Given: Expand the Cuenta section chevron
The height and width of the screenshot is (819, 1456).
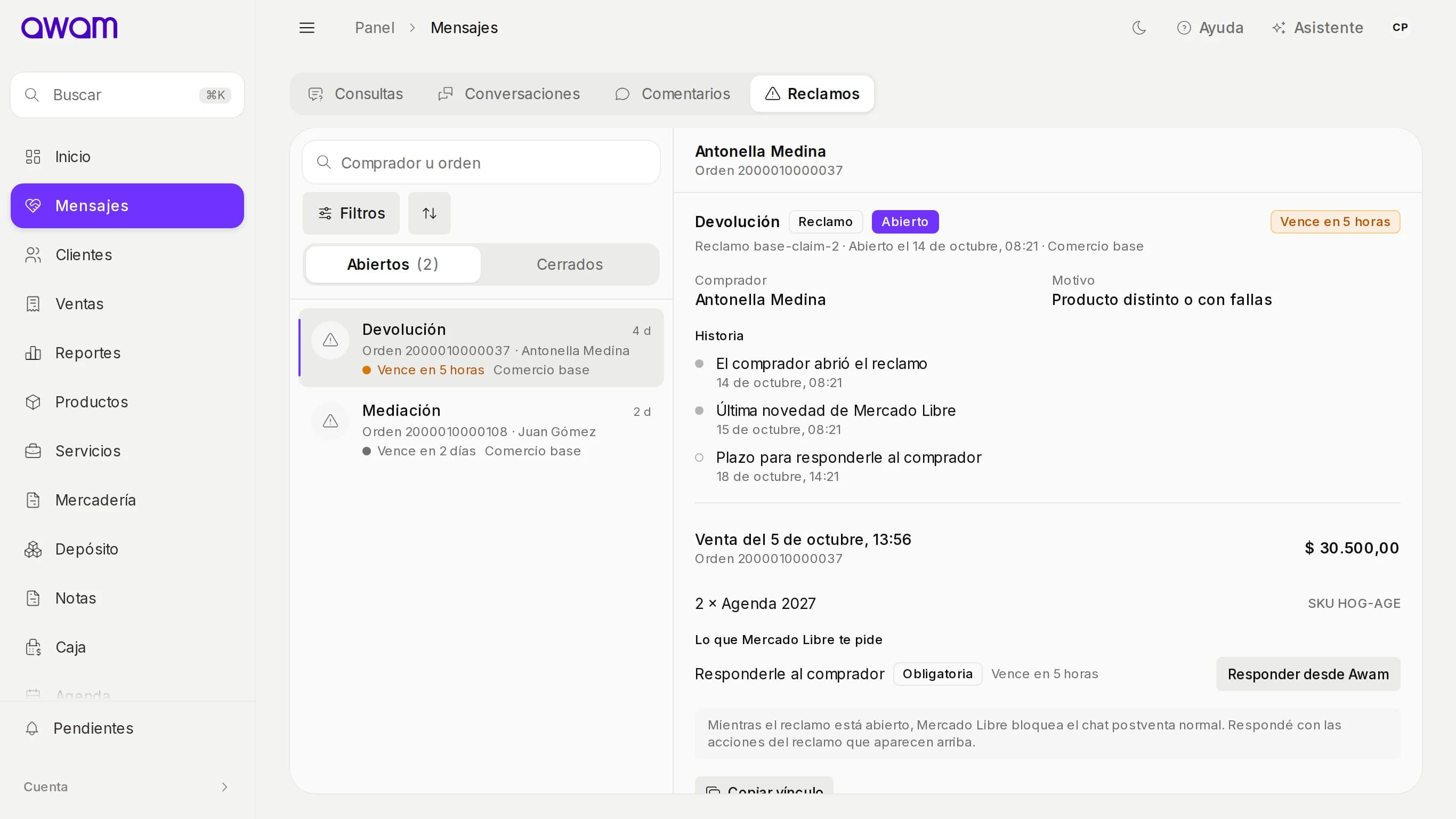Looking at the screenshot, I should pos(224,787).
